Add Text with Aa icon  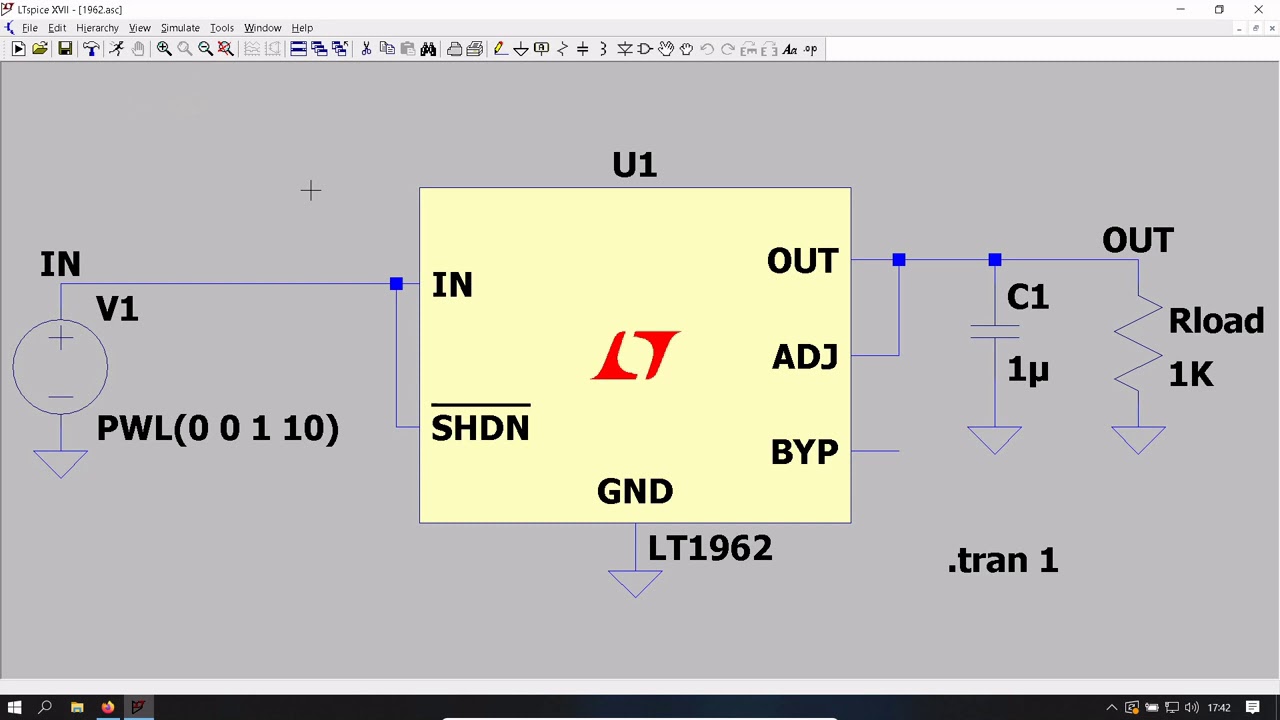tap(790, 49)
